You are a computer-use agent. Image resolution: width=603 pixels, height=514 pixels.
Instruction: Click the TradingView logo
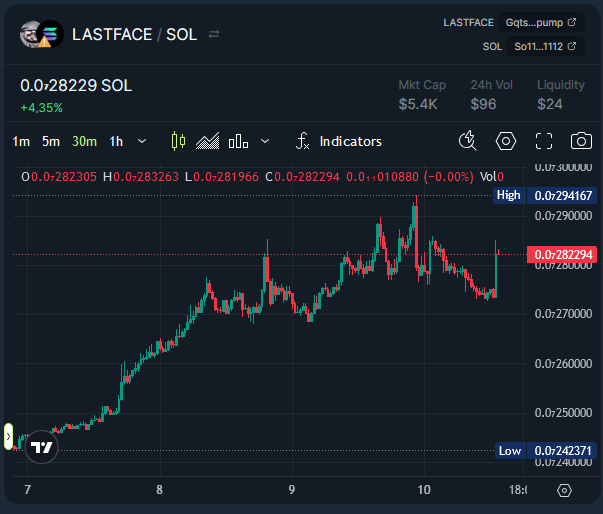coord(42,447)
